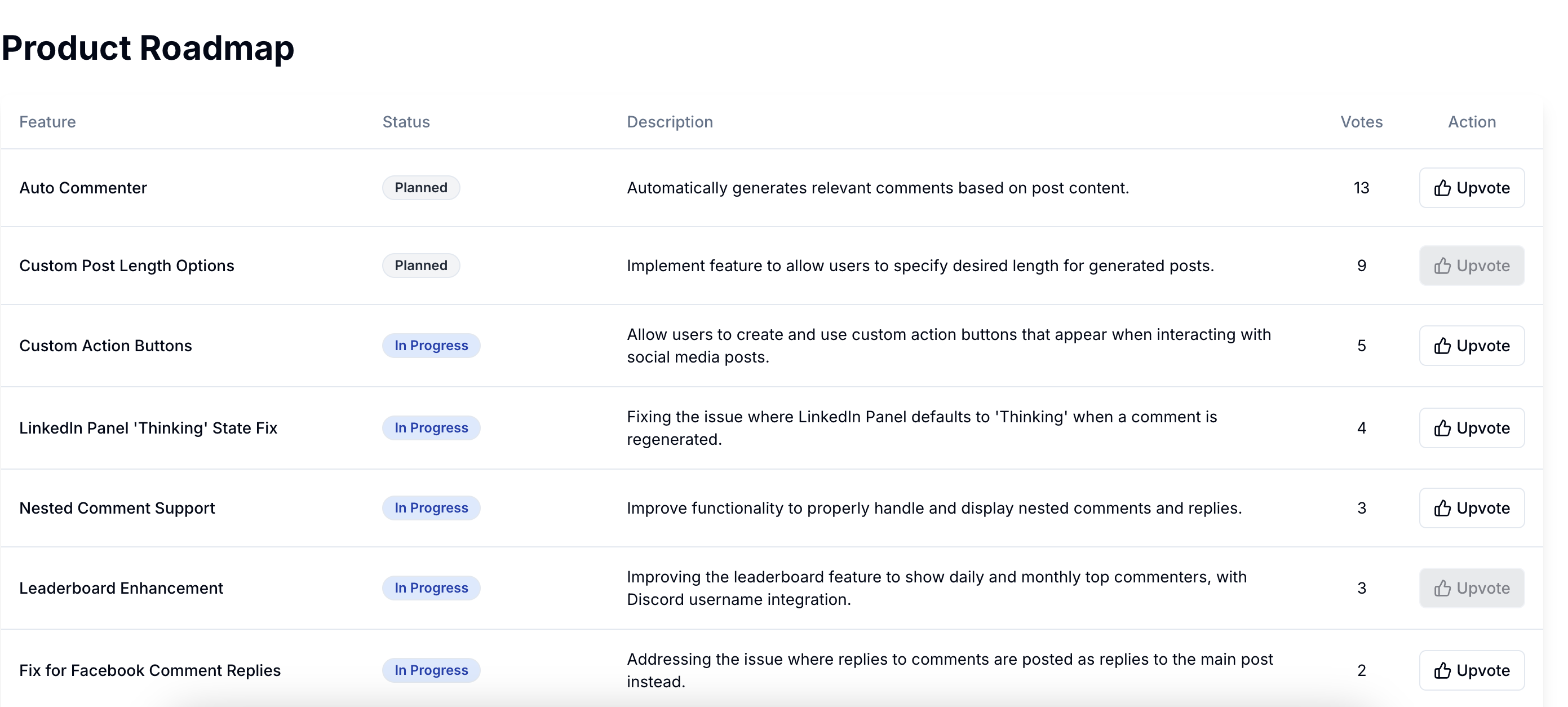Click the Description column header
The height and width of the screenshot is (707, 1568).
(670, 122)
